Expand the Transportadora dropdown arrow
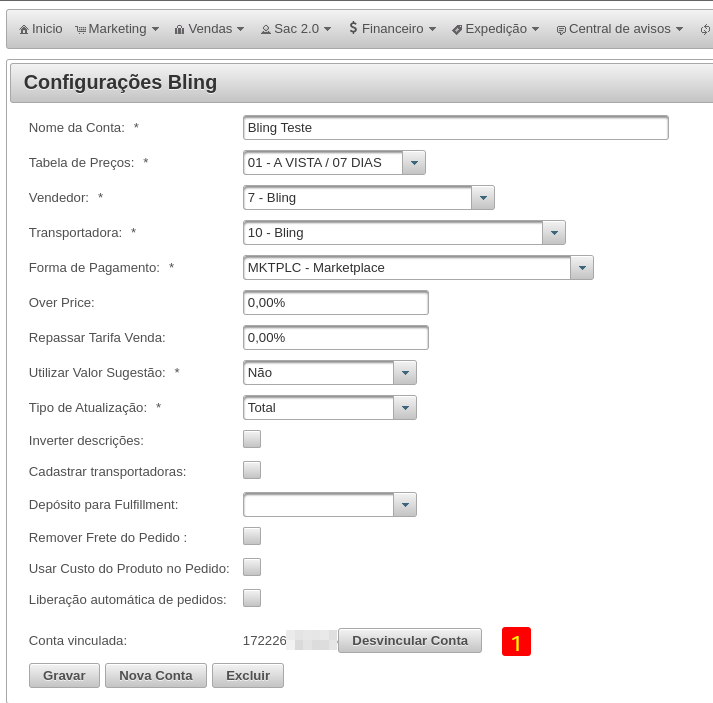The width and height of the screenshot is (713, 703). pos(554,233)
